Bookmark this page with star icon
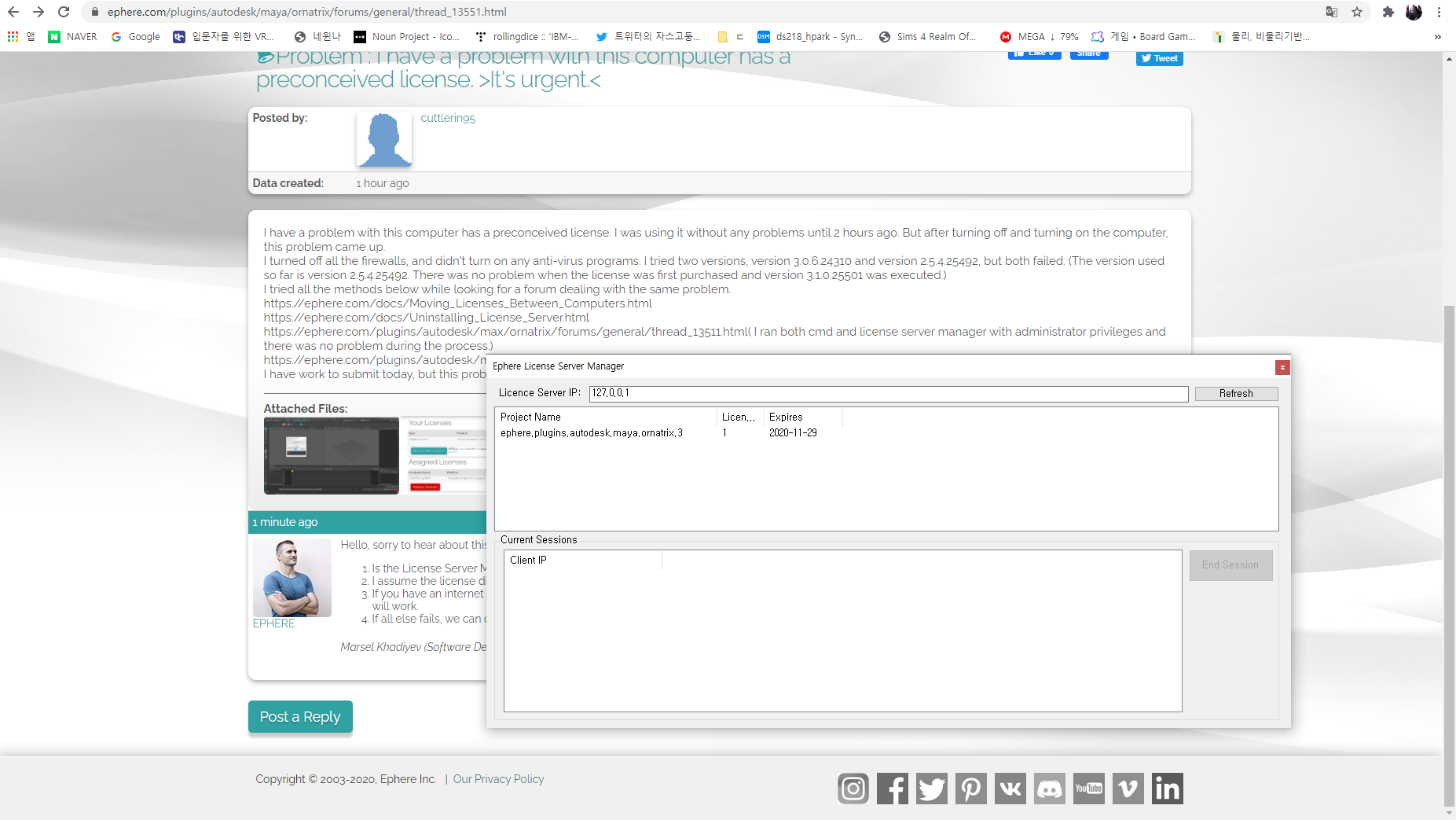Image resolution: width=1456 pixels, height=820 pixels. pyautogui.click(x=1357, y=12)
